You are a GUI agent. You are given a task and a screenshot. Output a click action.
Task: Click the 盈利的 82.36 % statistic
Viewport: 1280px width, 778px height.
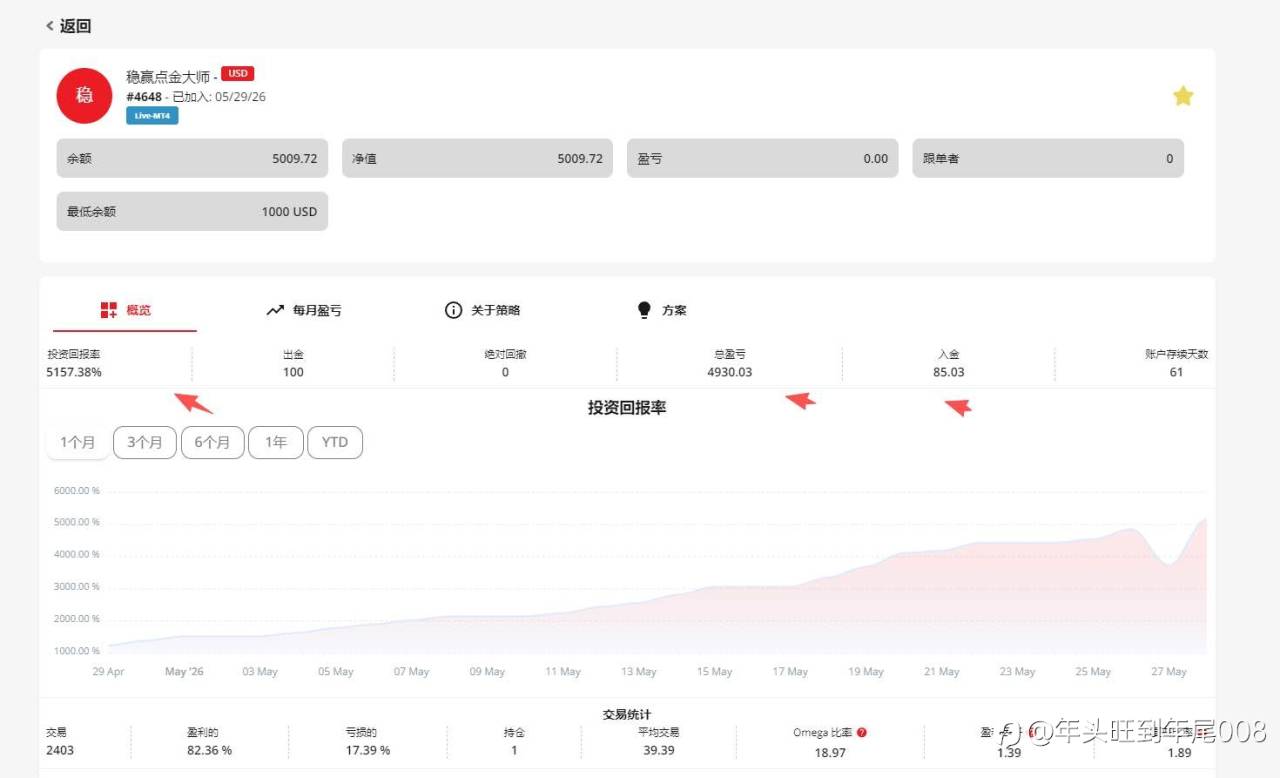[209, 741]
